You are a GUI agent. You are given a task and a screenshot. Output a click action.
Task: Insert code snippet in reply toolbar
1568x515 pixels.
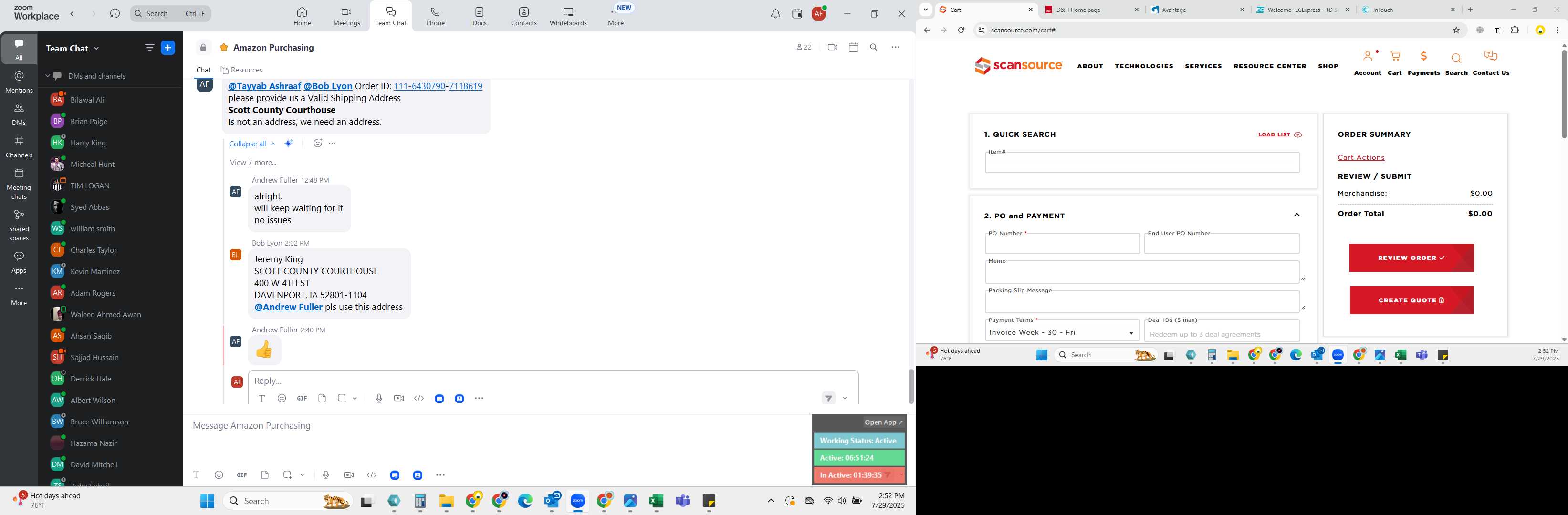(x=419, y=398)
